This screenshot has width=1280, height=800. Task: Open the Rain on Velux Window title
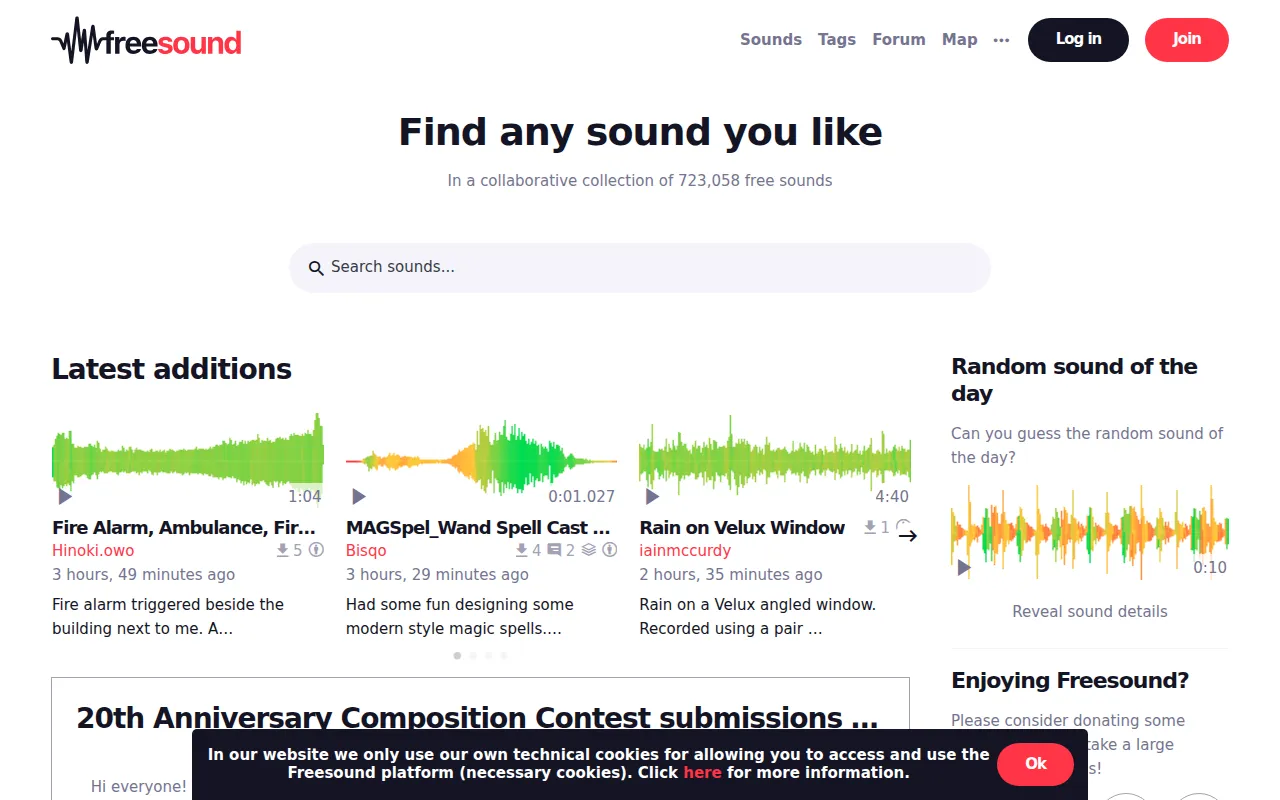(742, 527)
